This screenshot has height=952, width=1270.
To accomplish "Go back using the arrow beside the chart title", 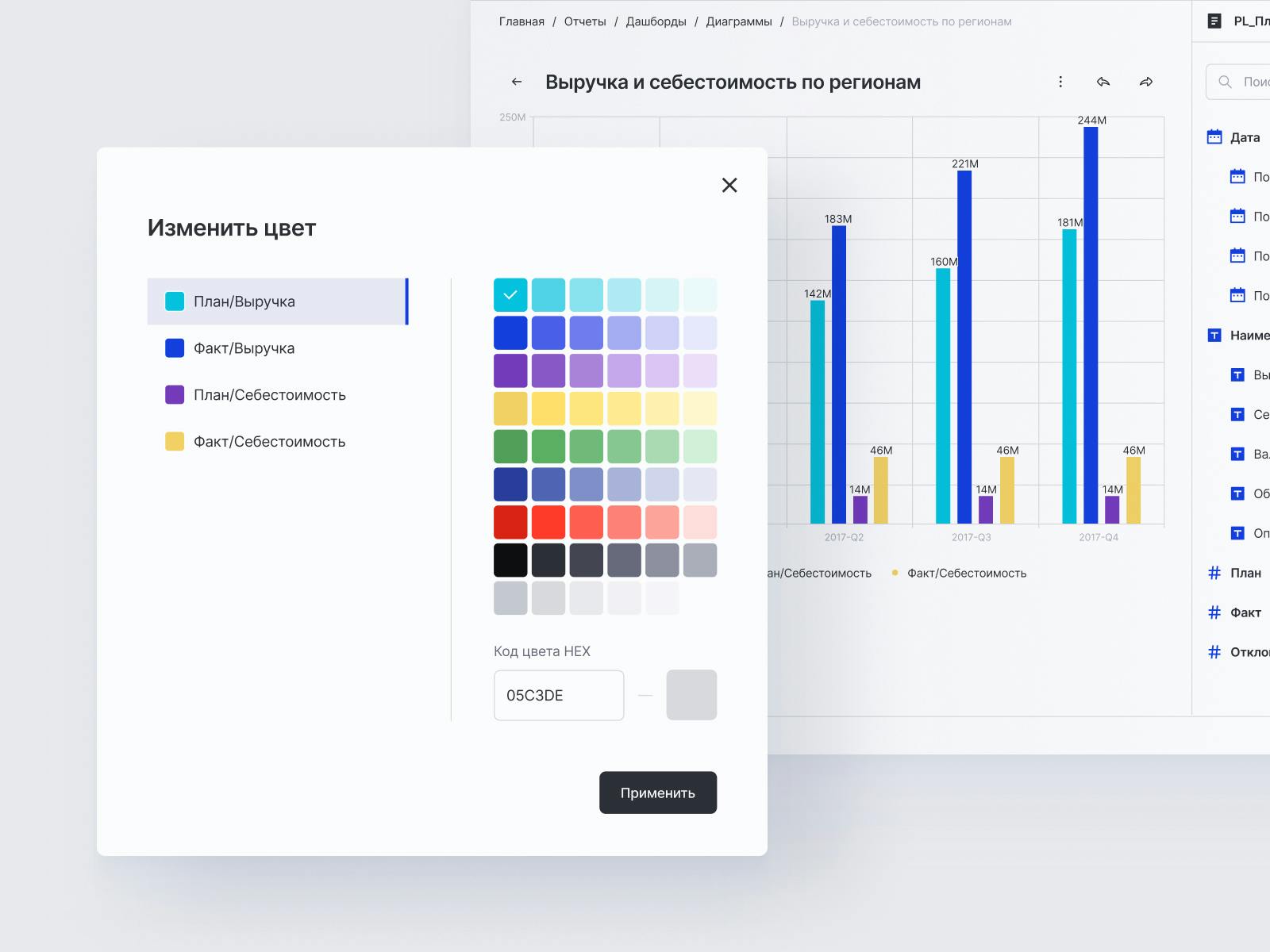I will pyautogui.click(x=517, y=82).
